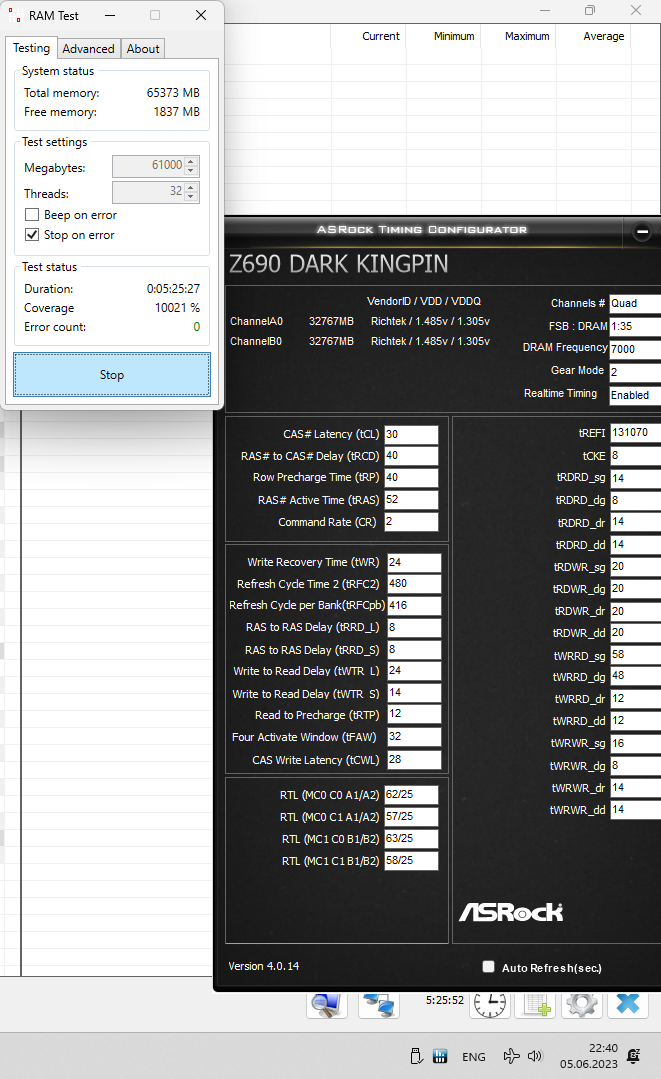Increase Threads with the spinner up arrow
The width and height of the screenshot is (661, 1079).
click(x=192, y=187)
